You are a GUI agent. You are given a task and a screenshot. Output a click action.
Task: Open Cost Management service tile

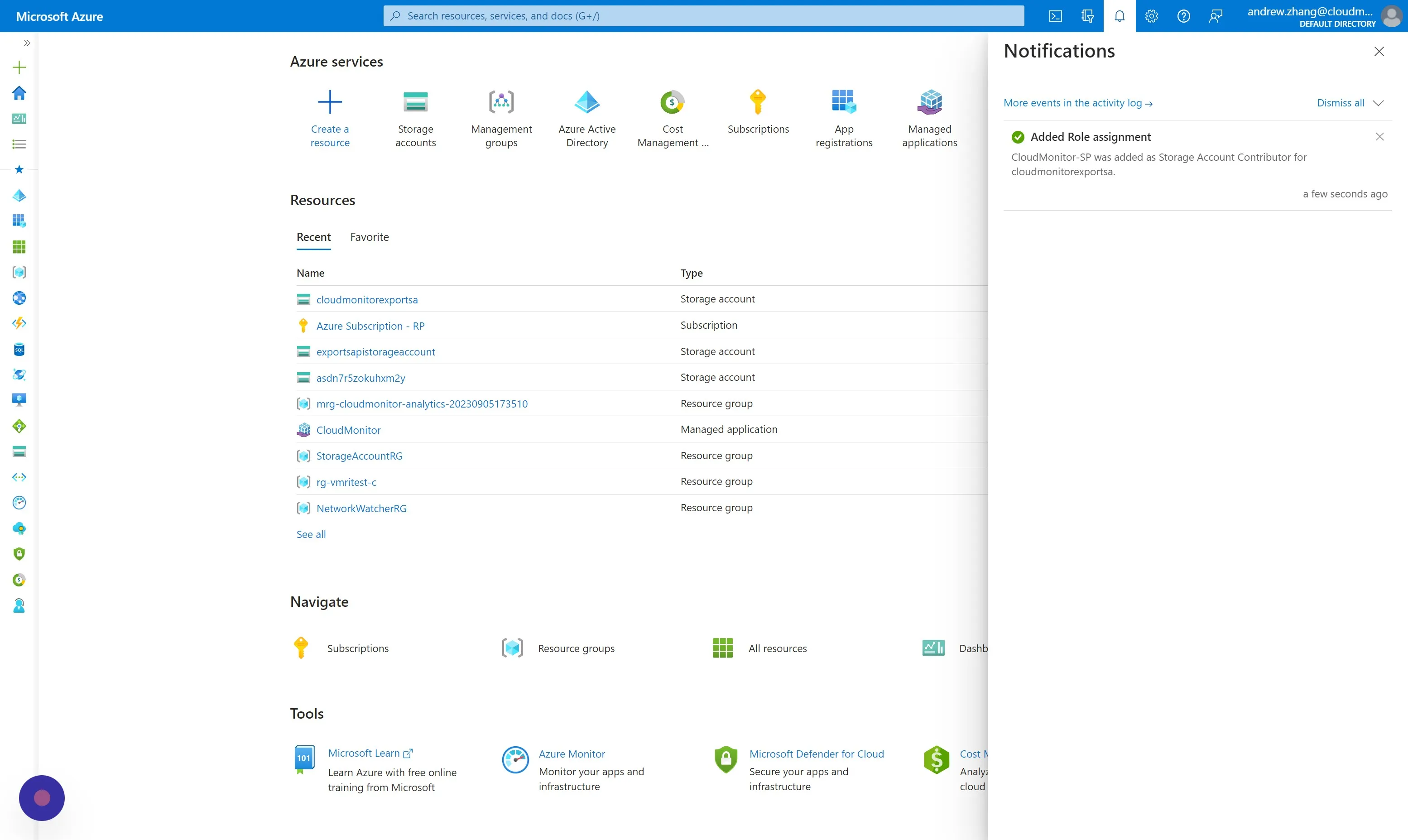click(673, 119)
